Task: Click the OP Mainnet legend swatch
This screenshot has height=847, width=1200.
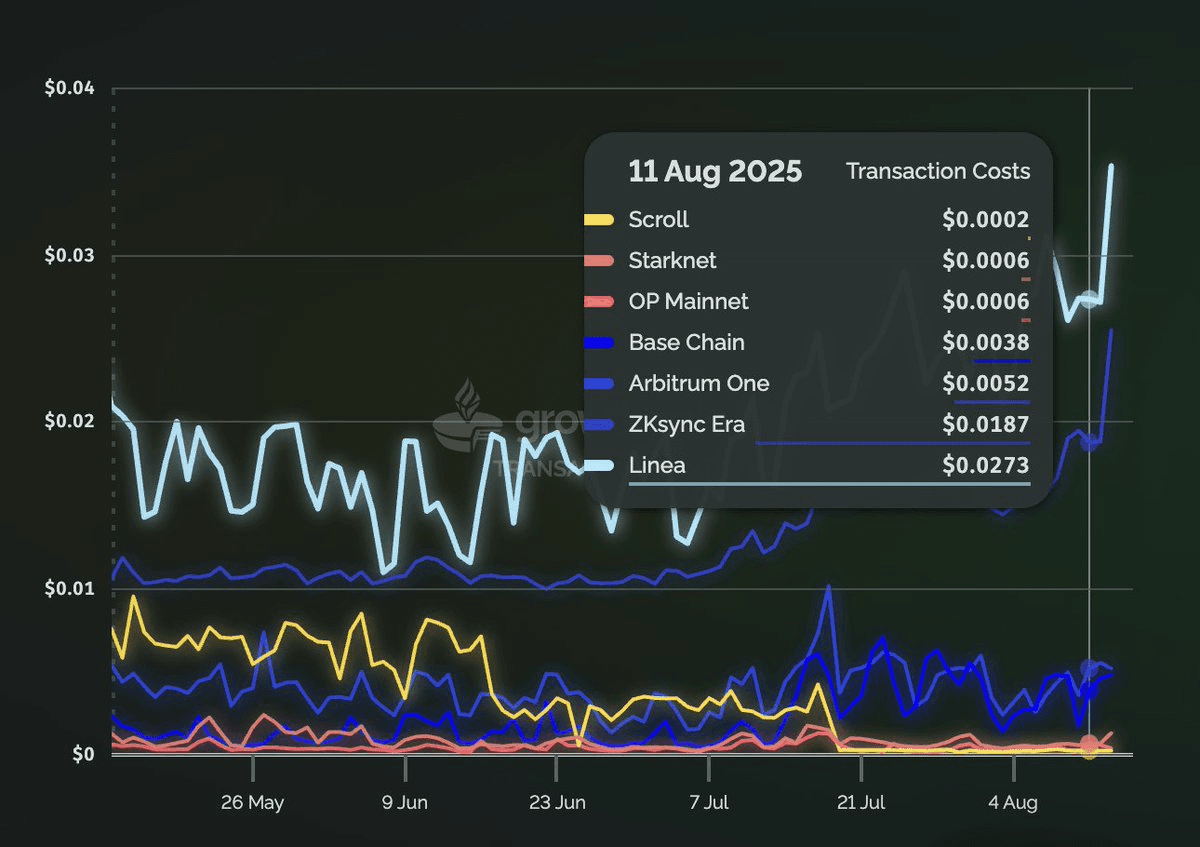Action: coord(599,301)
